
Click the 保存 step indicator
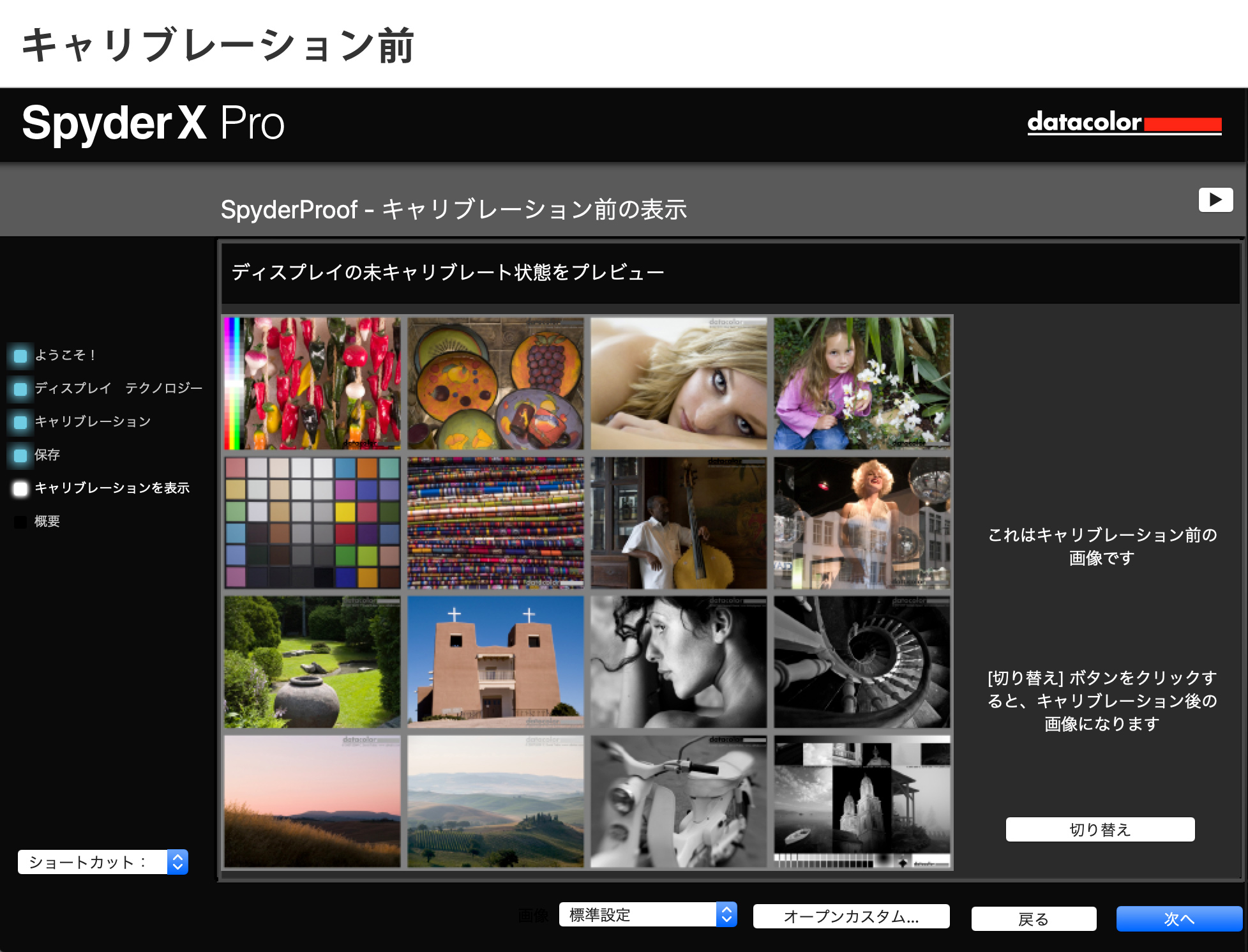[20, 455]
